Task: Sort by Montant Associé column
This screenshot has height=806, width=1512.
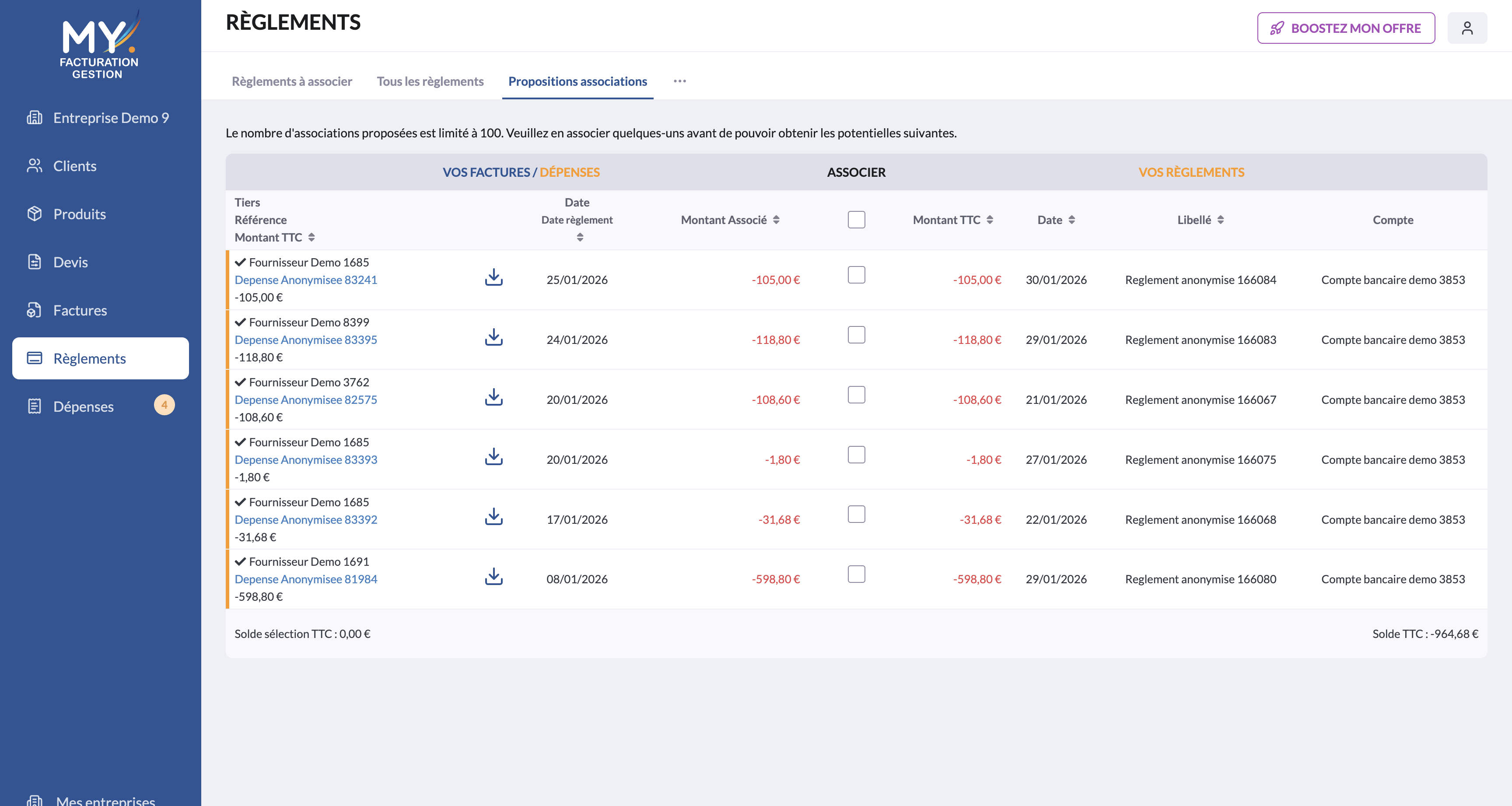Action: tap(776, 220)
